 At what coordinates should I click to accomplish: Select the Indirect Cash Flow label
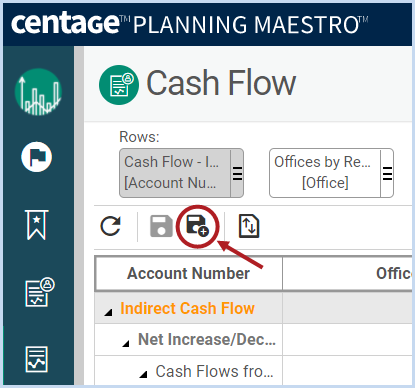click(x=187, y=308)
